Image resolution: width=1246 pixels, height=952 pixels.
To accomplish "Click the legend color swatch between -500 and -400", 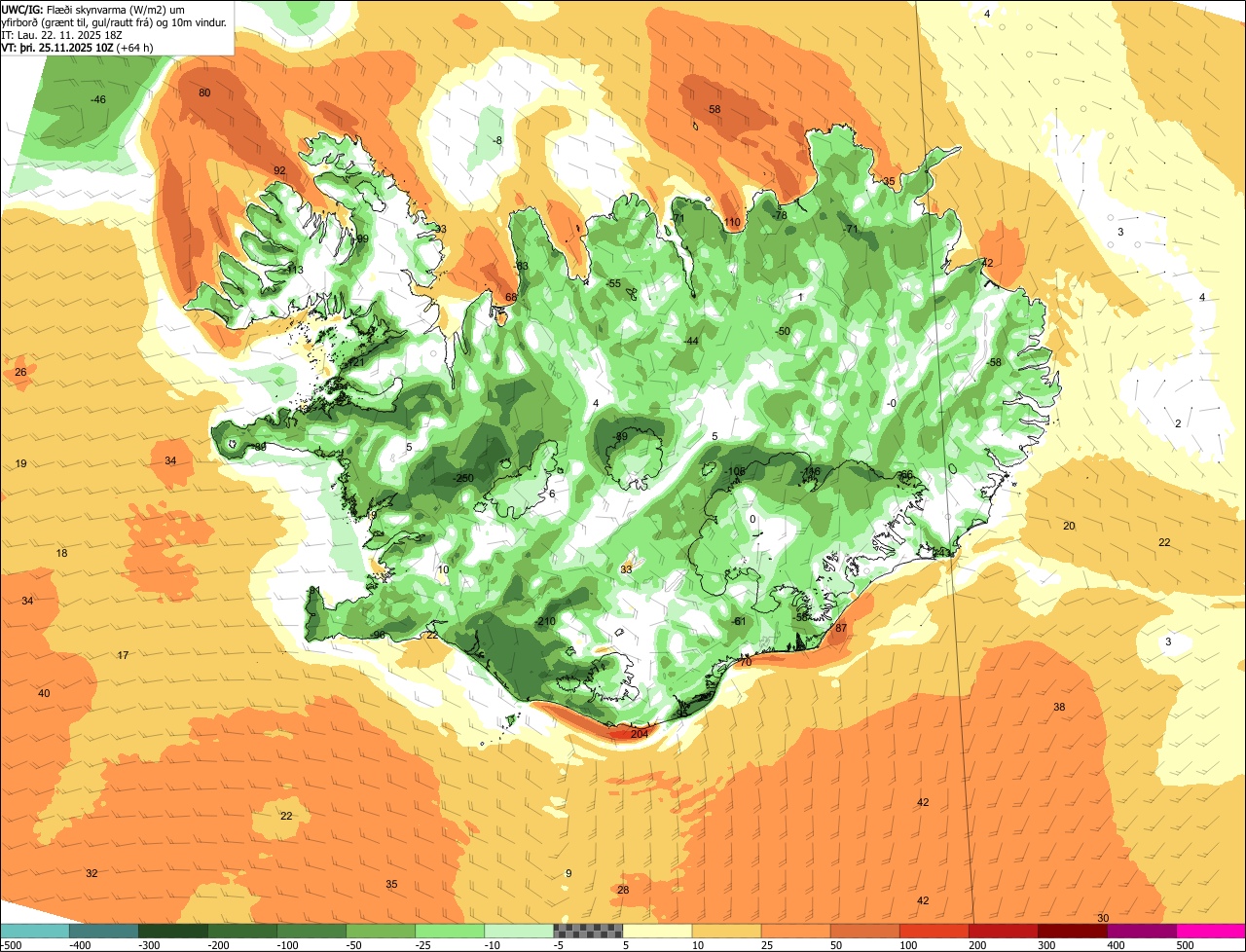I will pos(34,931).
